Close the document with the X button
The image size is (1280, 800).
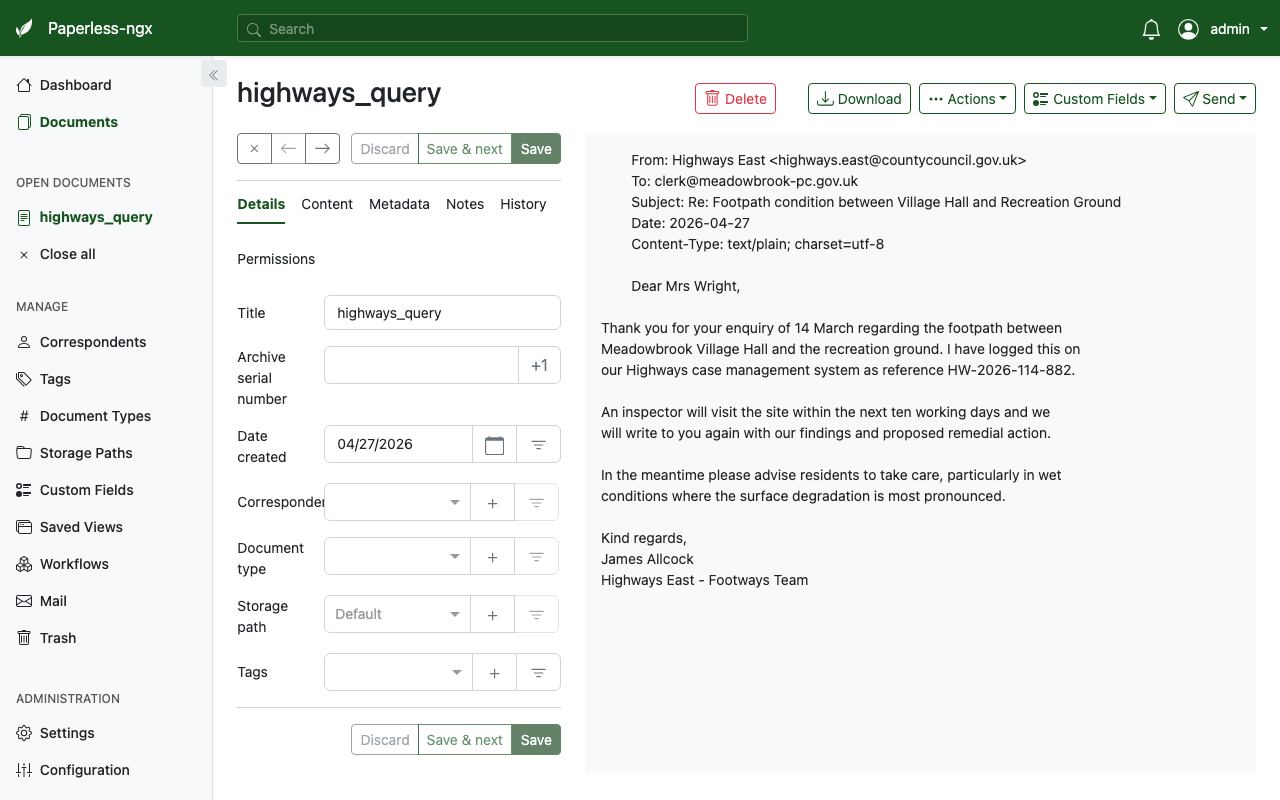(254, 149)
